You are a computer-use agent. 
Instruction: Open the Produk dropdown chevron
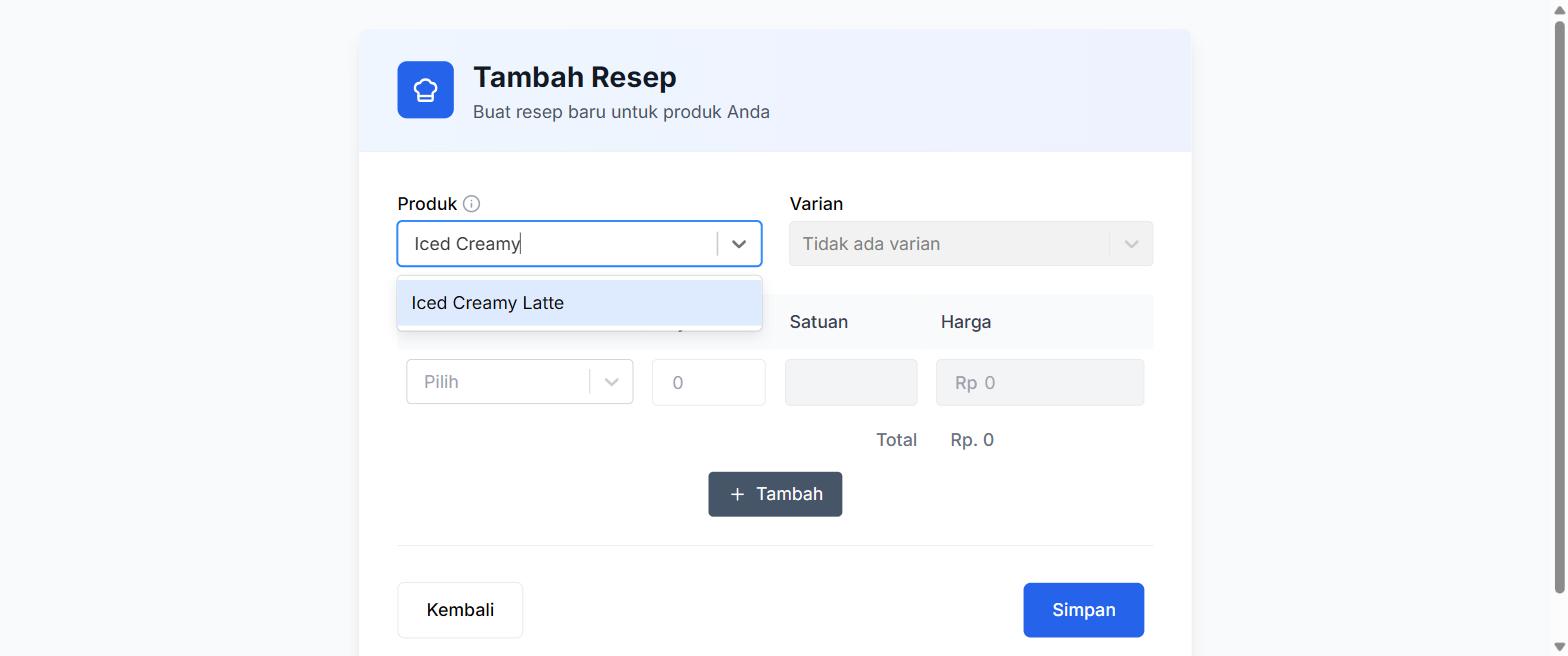(739, 244)
